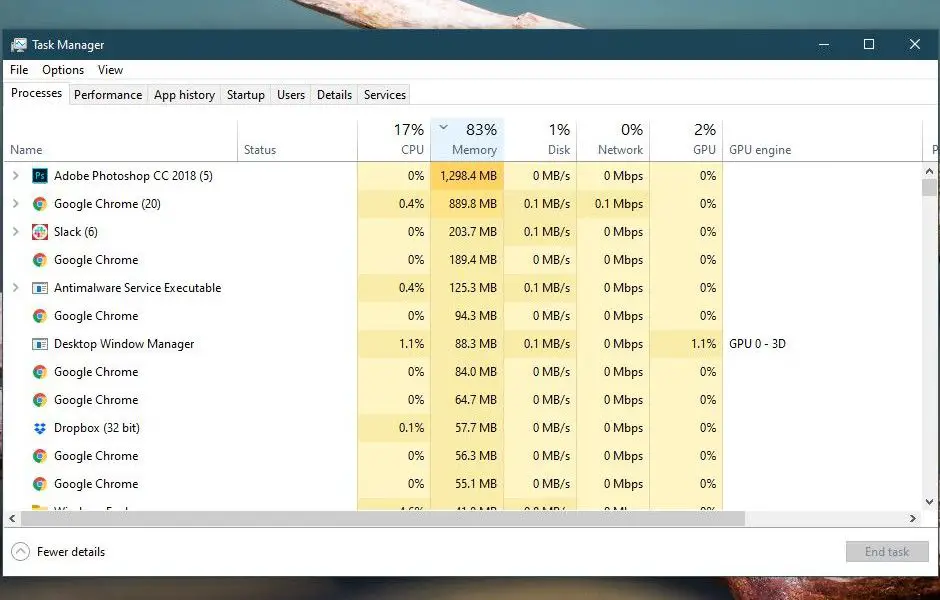Sort by Network column header
Viewport: 940px width, 600px height.
point(613,140)
